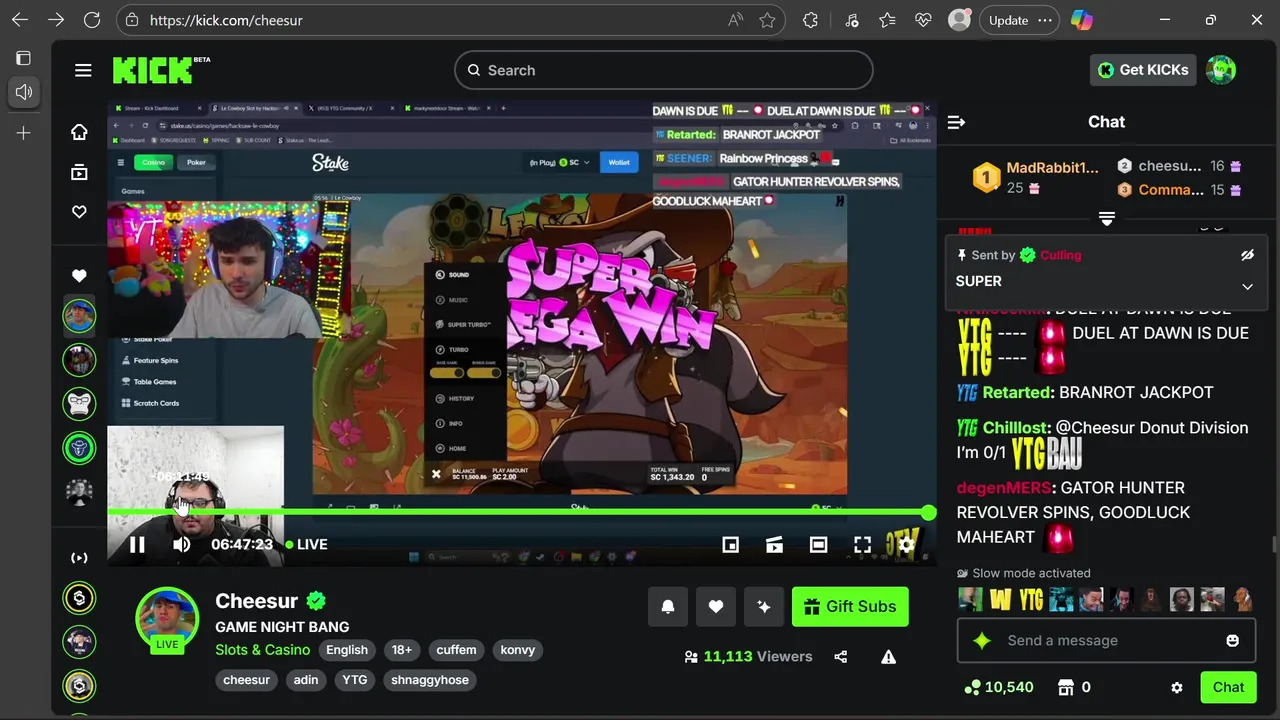Select the 18+ tag
1280x720 pixels.
(x=402, y=650)
